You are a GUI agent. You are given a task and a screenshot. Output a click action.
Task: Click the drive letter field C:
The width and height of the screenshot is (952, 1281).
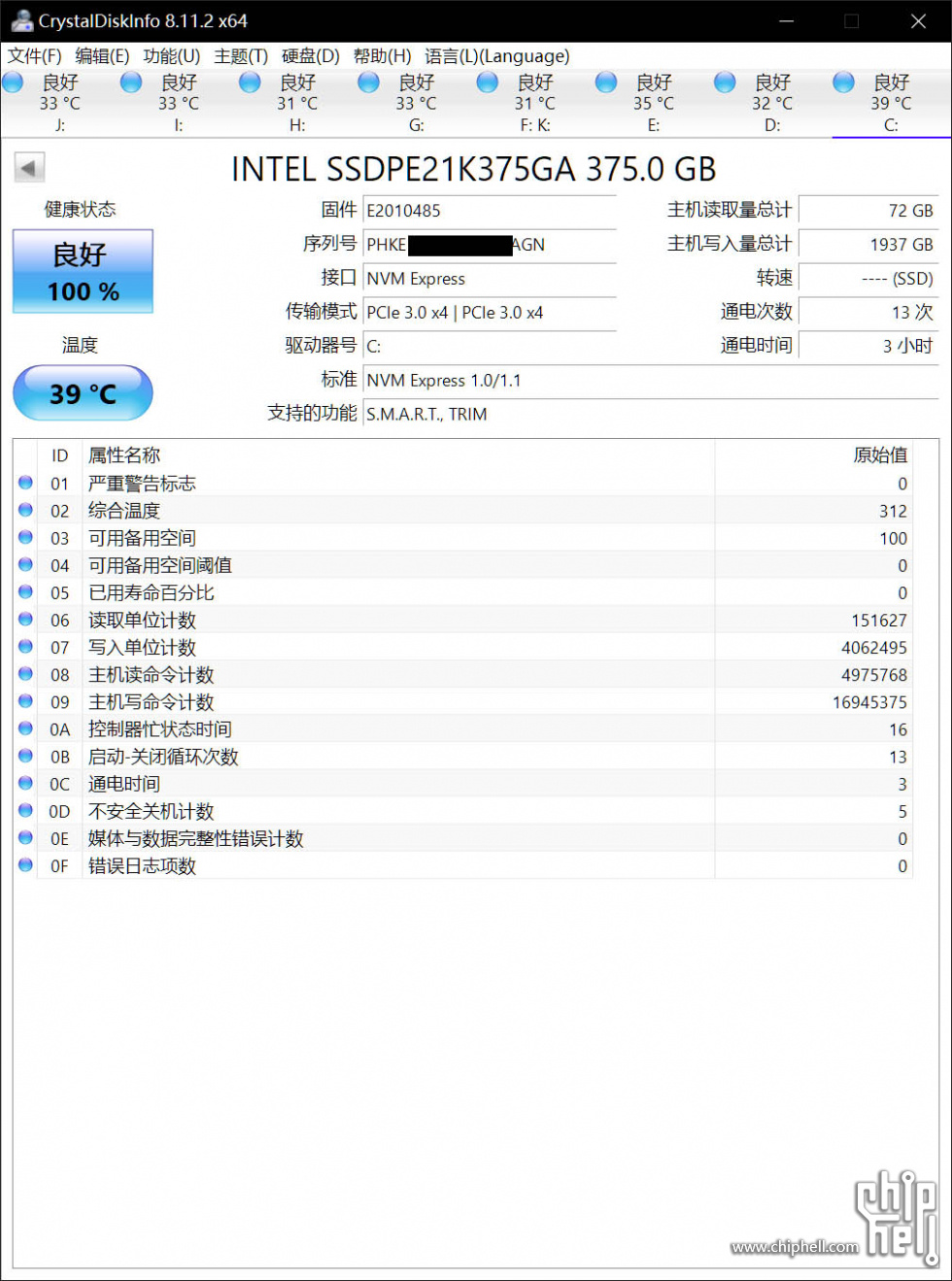[490, 346]
